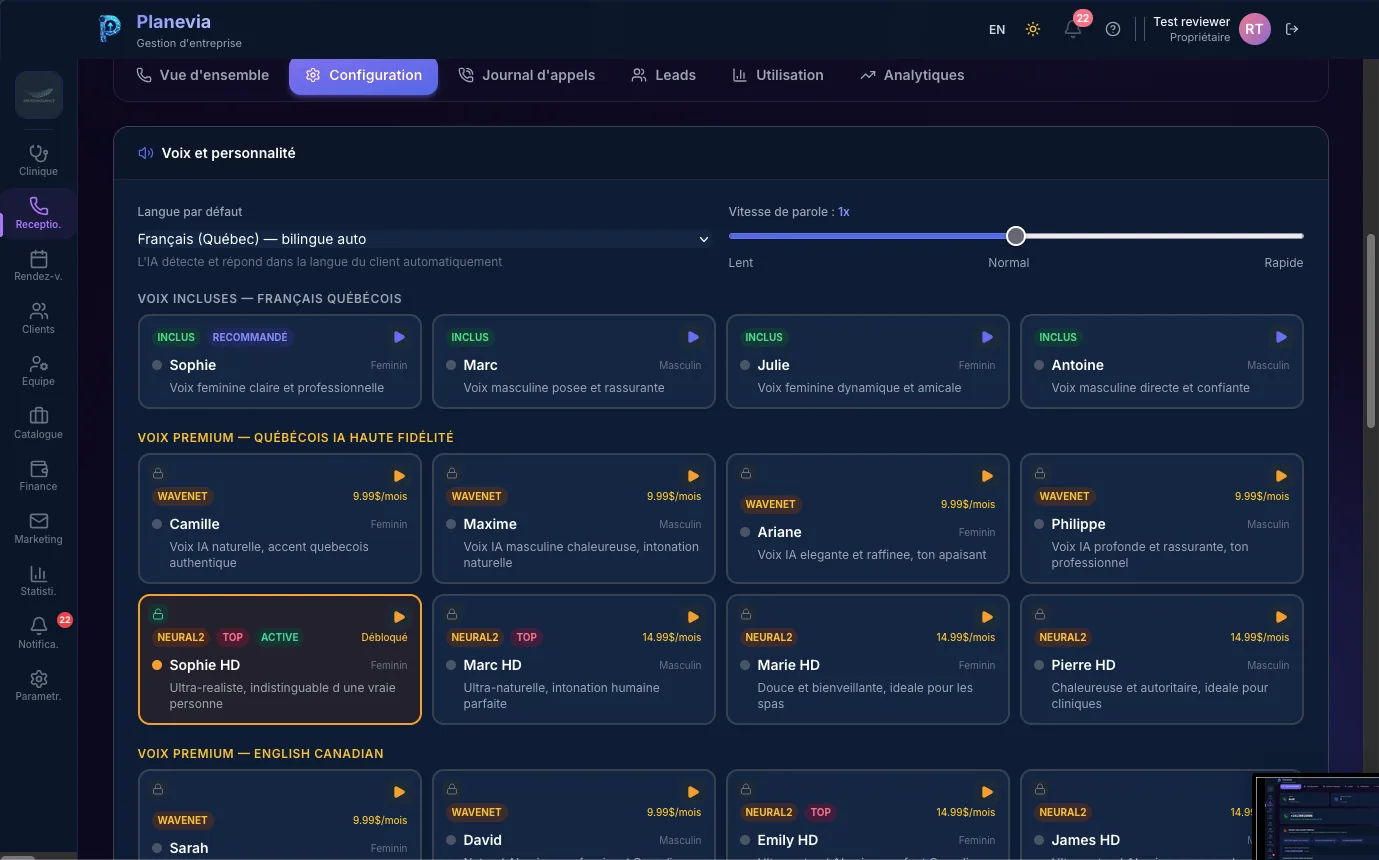Select the Configuration tab

pos(364,75)
